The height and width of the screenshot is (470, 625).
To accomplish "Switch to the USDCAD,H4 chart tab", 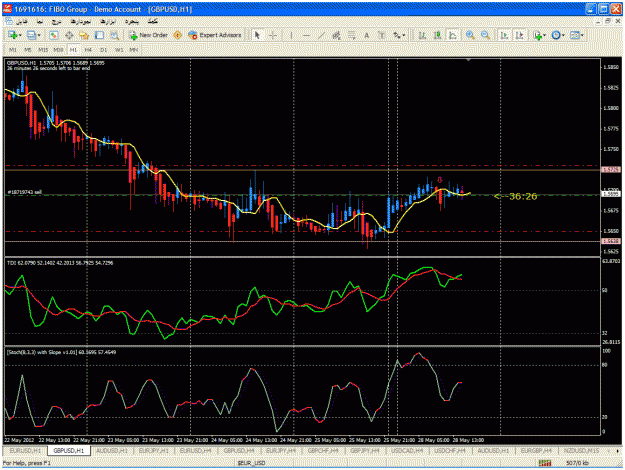I will tap(407, 450).
